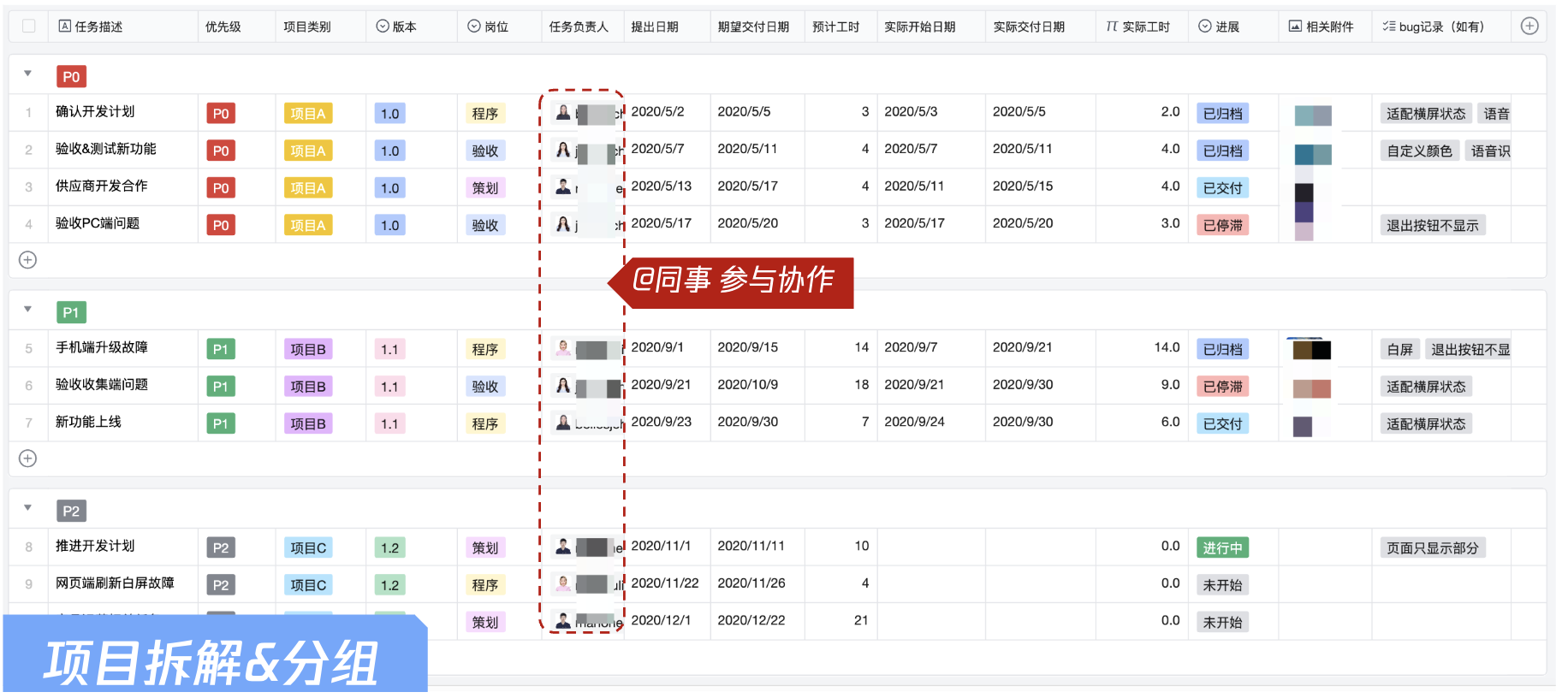The height and width of the screenshot is (698, 1568).
Task: Tick the select-all checkbox in the header
Action: click(x=29, y=27)
